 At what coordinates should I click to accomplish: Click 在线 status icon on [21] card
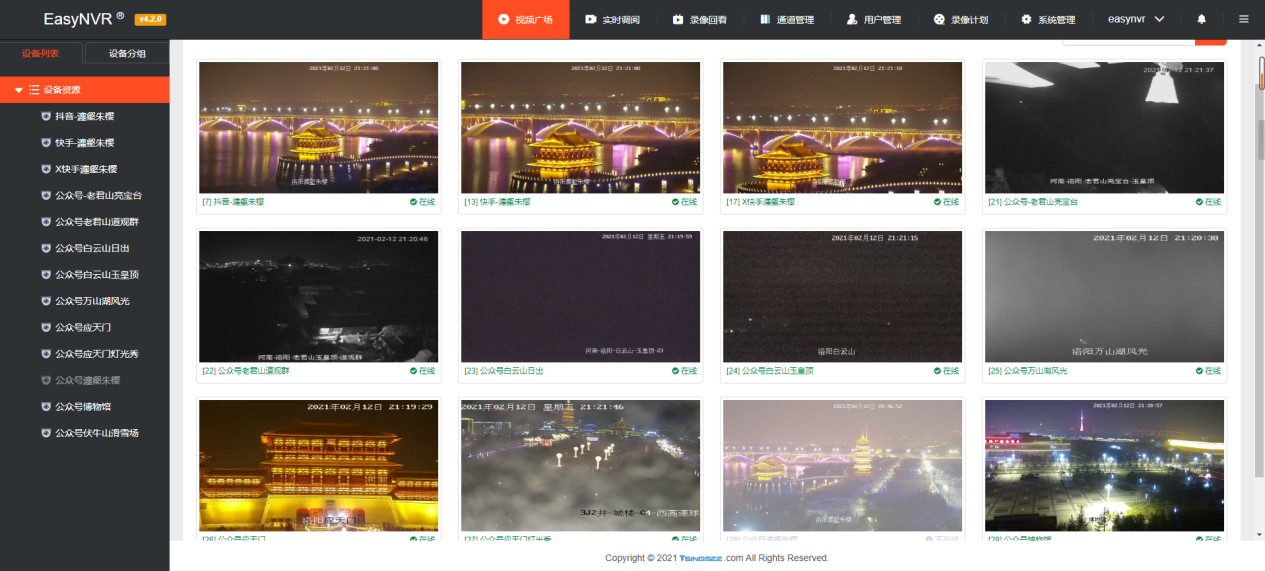[x=1199, y=202]
